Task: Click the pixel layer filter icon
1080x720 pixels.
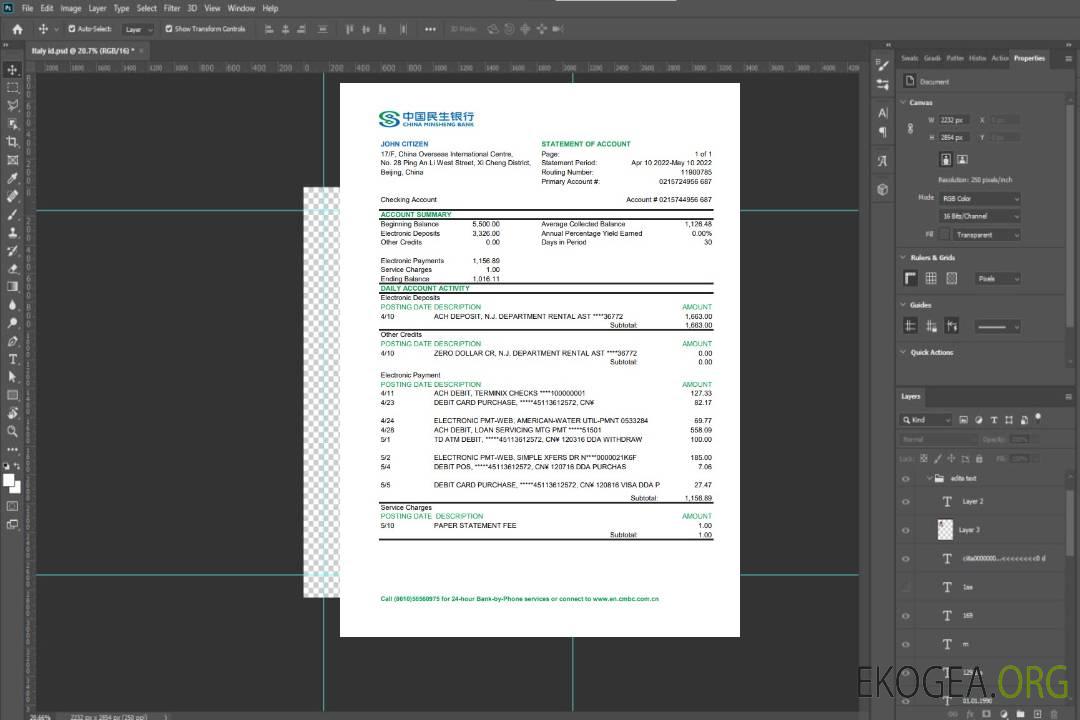Action: click(x=962, y=420)
